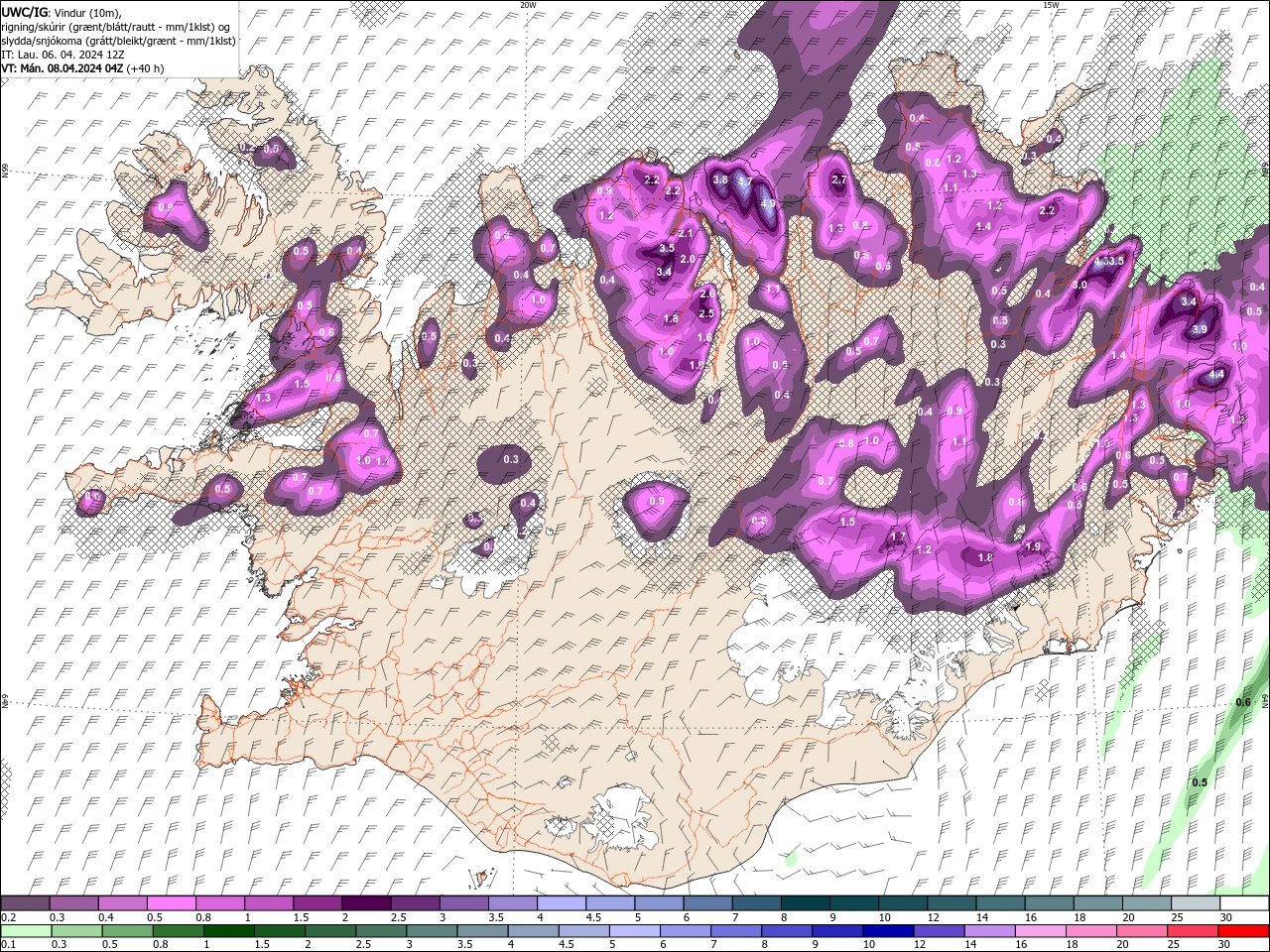Click the 4.4 snowfall value label

1216,376
